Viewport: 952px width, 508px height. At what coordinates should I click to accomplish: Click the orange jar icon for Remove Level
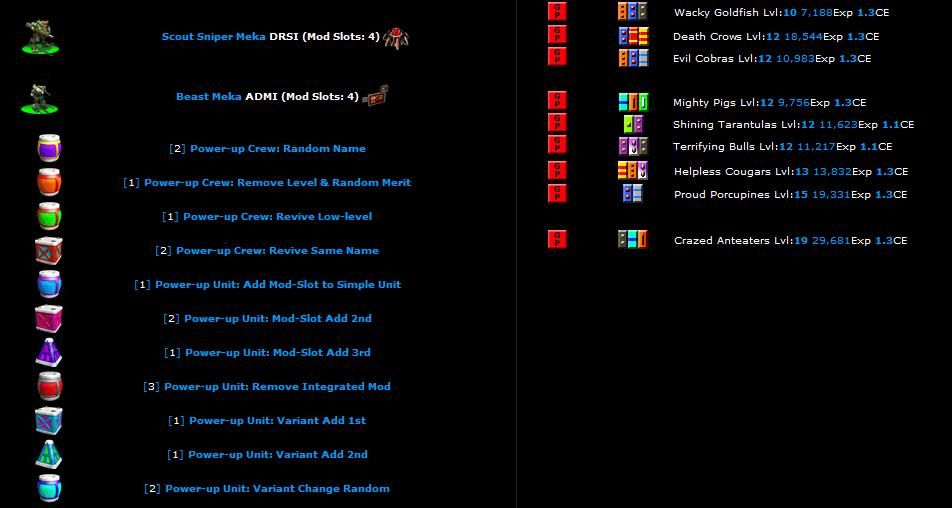click(x=49, y=182)
